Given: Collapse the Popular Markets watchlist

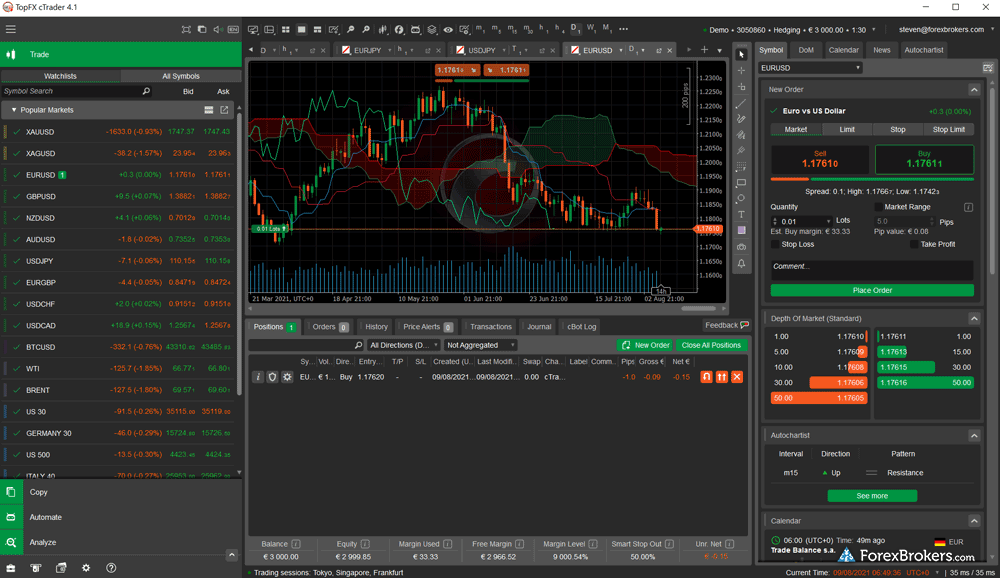Looking at the screenshot, I should pyautogui.click(x=13, y=110).
